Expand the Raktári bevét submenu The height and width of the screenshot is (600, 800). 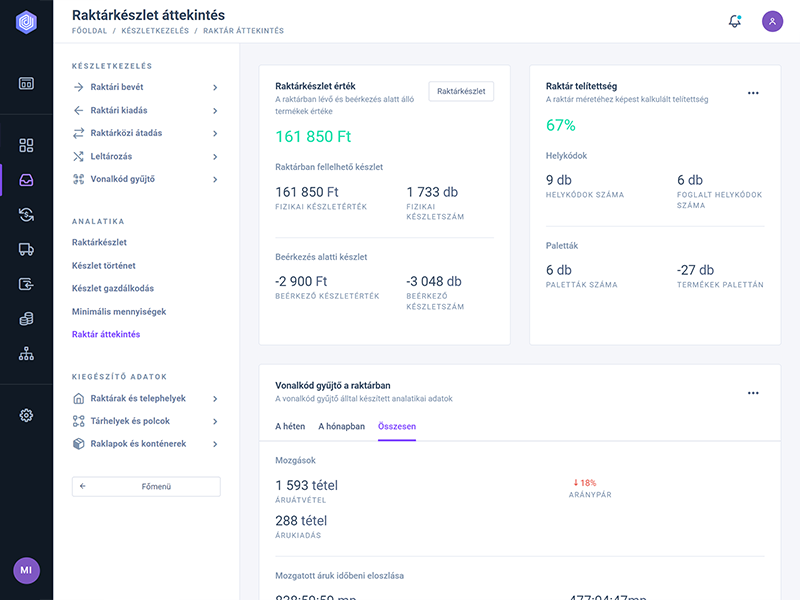tap(215, 88)
